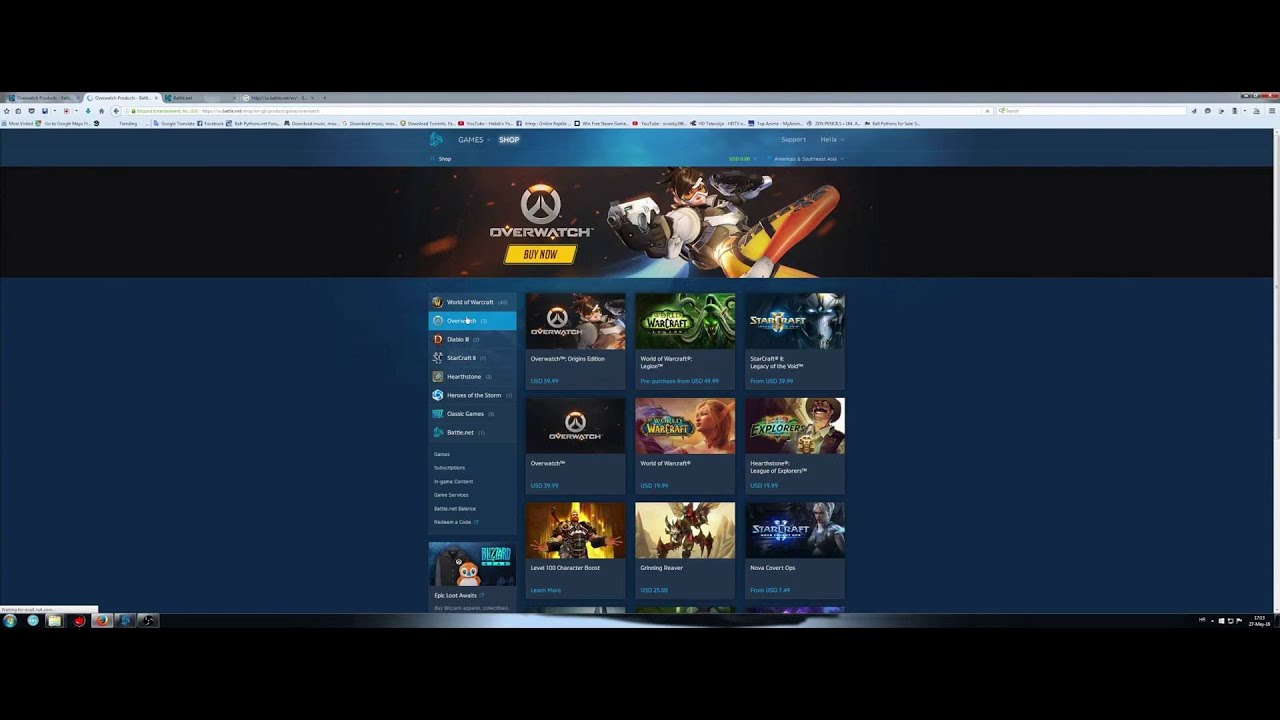
Task: Open Firefox from the taskbar
Action: 101,621
